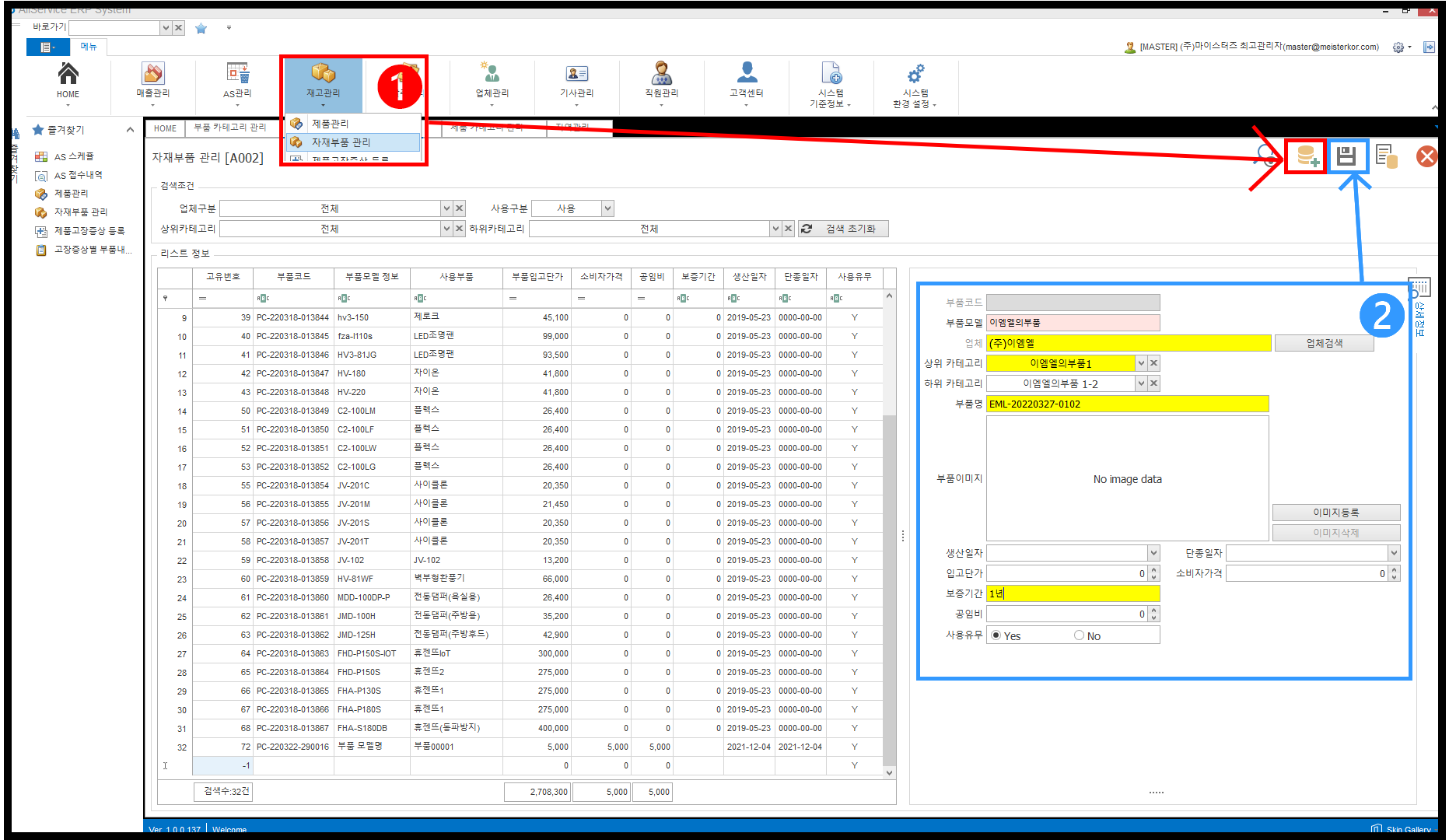Open the 단종일자 date dropdown
This screenshot has width=1449, height=840.
pos(1394,553)
